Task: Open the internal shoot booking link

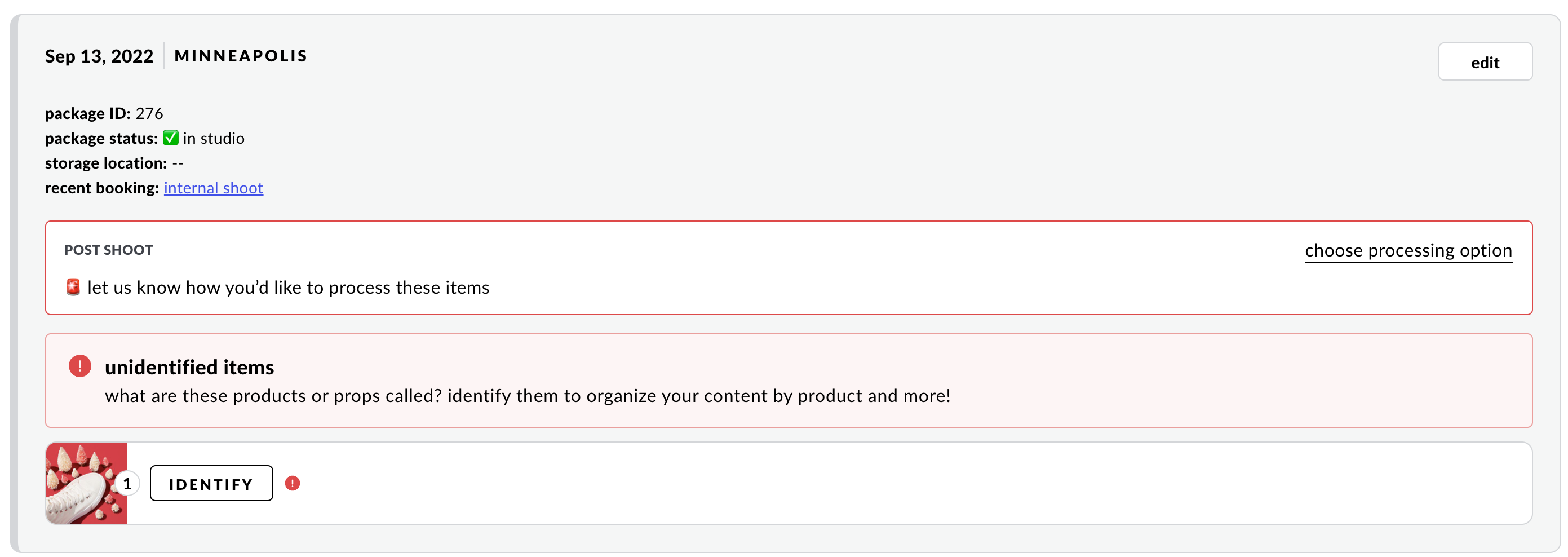Action: click(x=213, y=188)
